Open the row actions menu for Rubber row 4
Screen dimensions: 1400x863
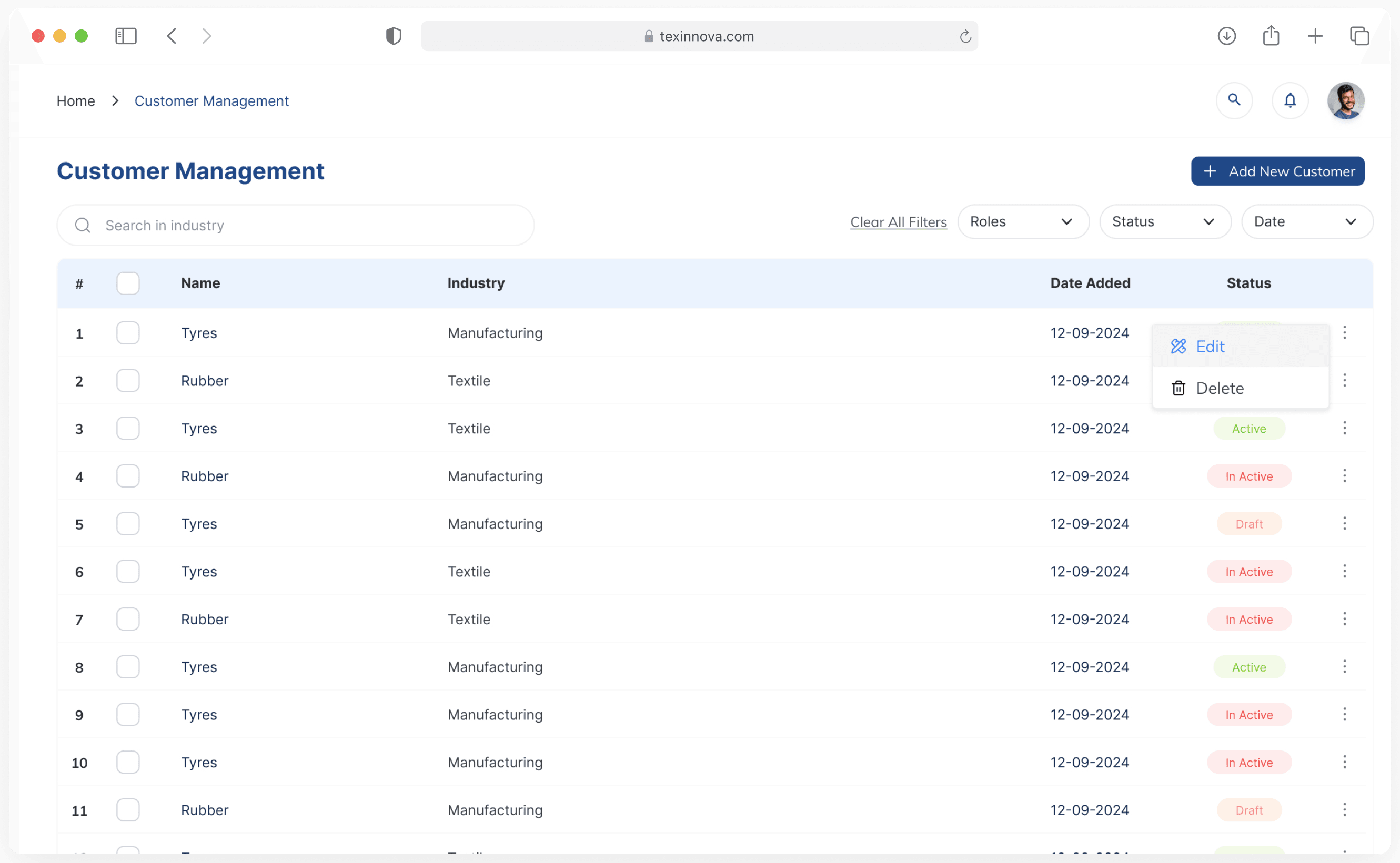[x=1345, y=475]
